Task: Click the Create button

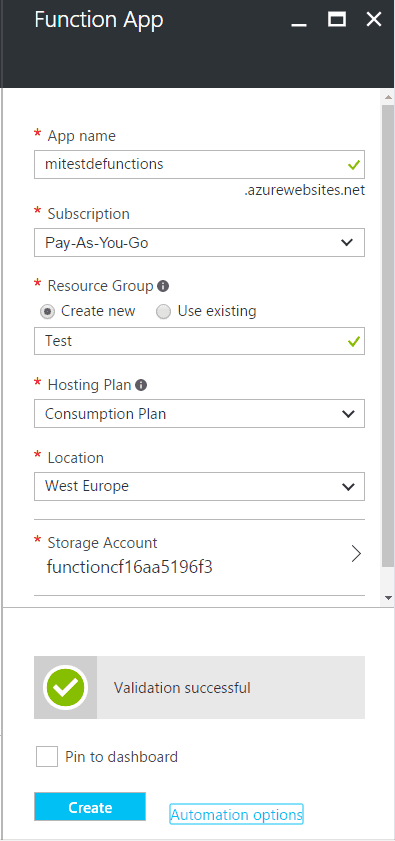Action: coord(90,807)
